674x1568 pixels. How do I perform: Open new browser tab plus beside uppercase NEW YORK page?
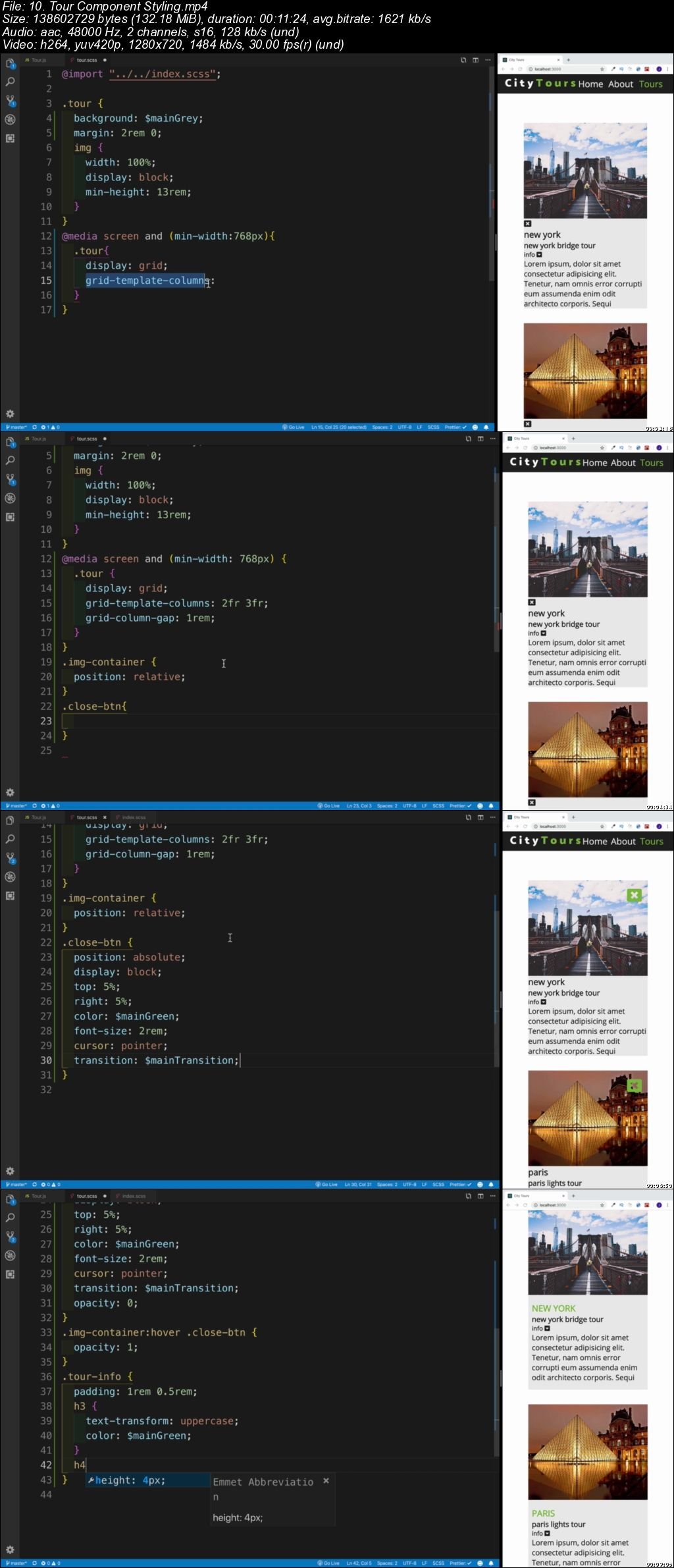[x=573, y=1195]
